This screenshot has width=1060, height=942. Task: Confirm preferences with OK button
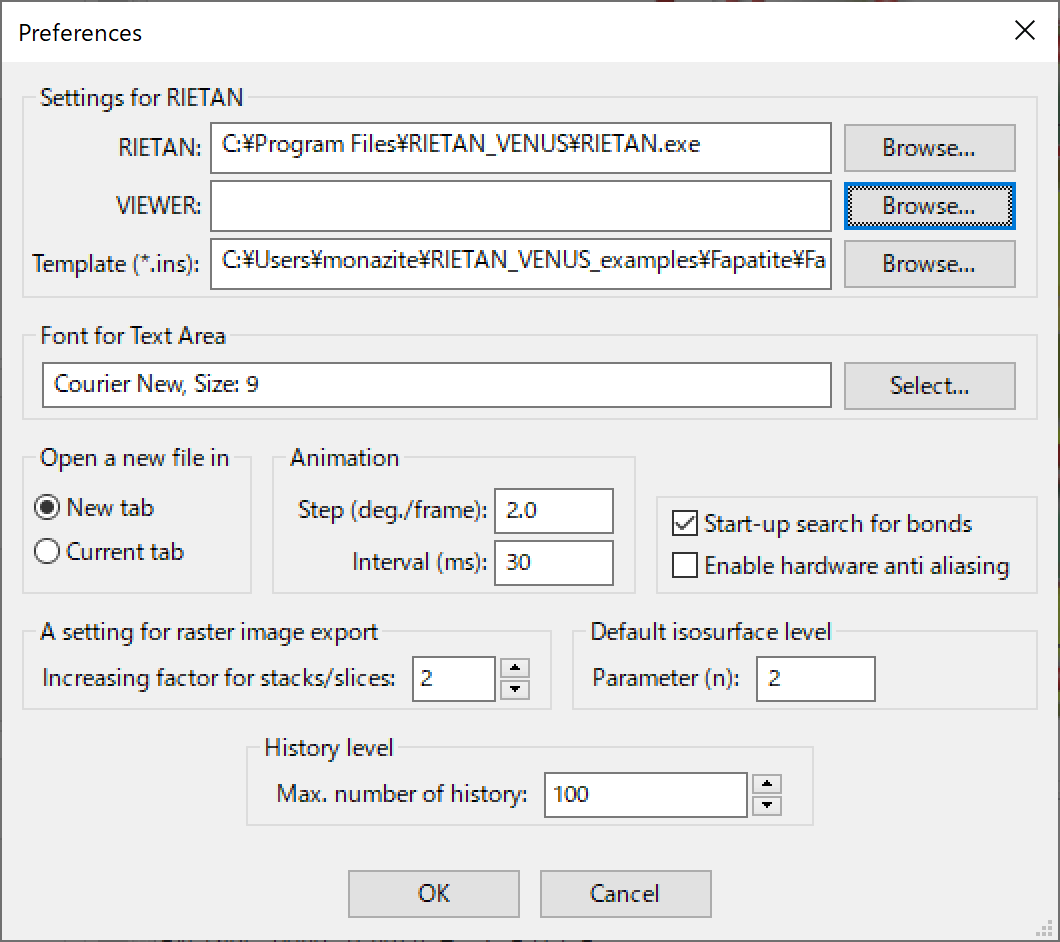(433, 893)
